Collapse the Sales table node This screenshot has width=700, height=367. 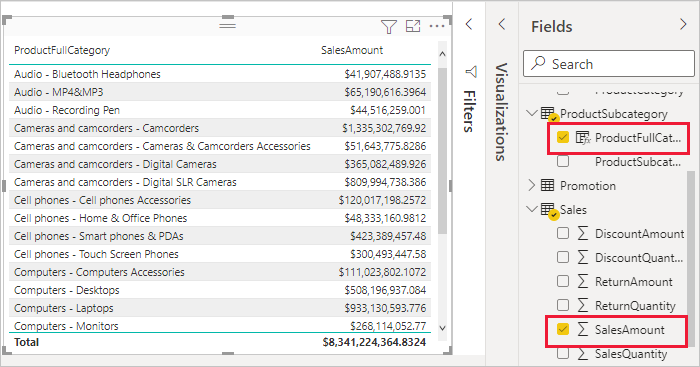coord(532,209)
